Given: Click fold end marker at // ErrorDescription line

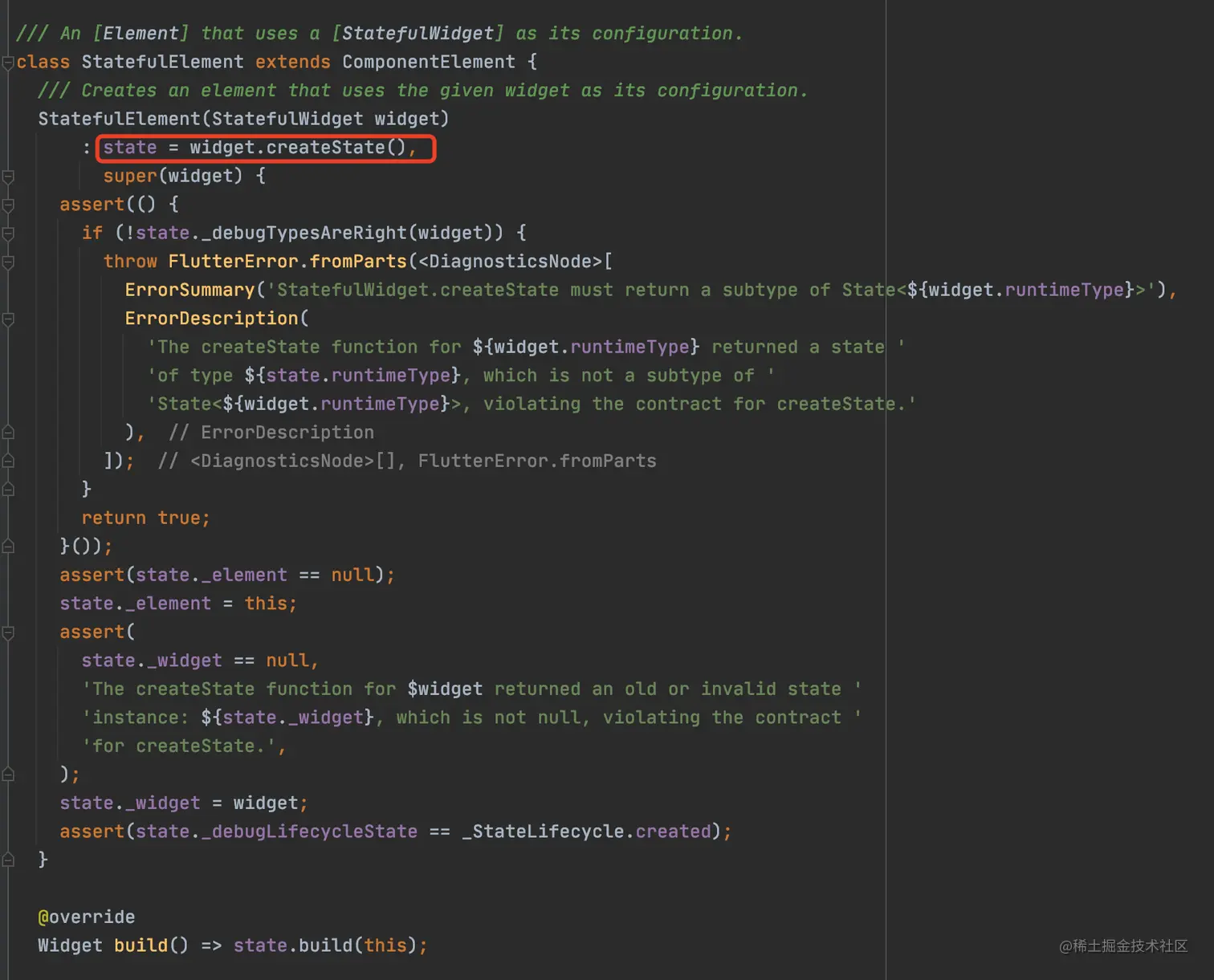Looking at the screenshot, I should [8, 433].
